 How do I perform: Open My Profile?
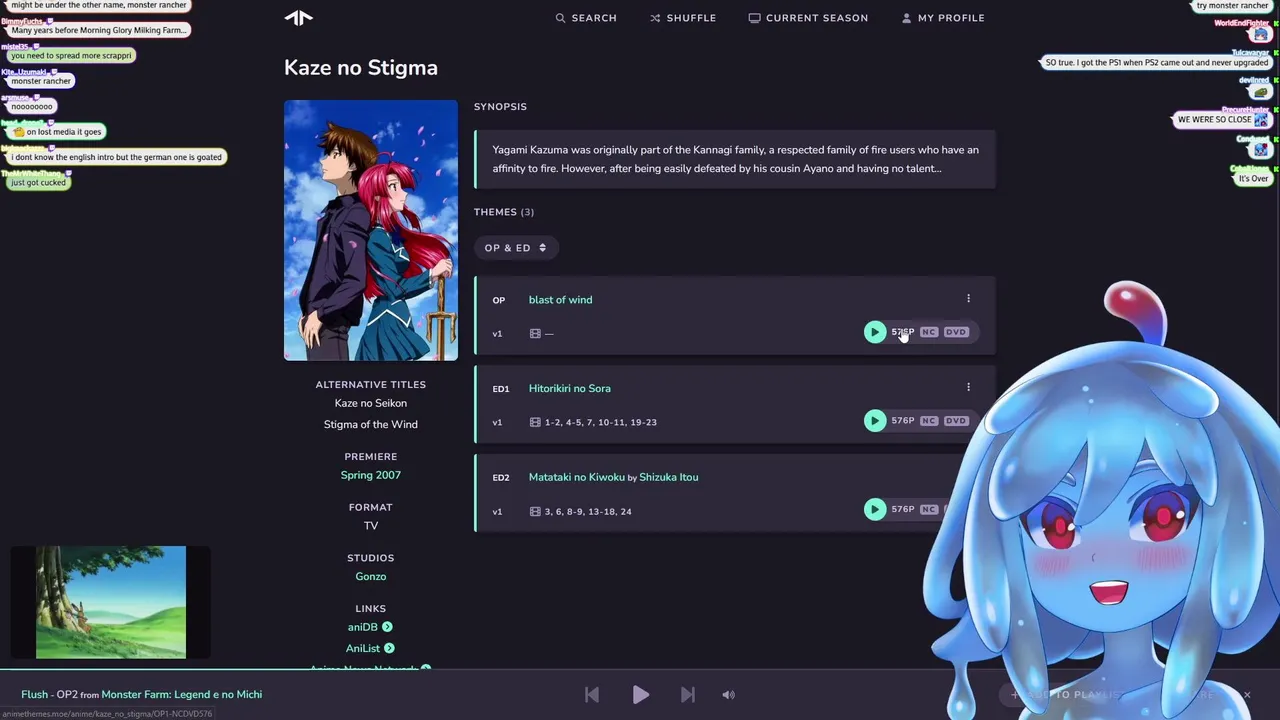(943, 18)
